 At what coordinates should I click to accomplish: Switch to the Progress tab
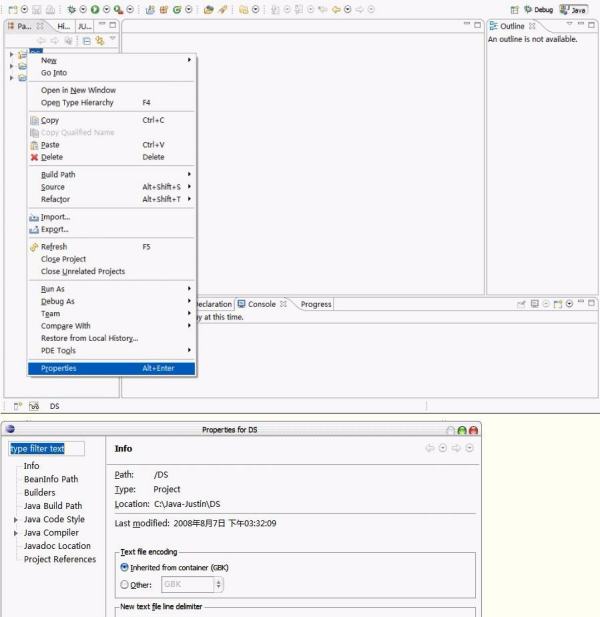coord(316,304)
